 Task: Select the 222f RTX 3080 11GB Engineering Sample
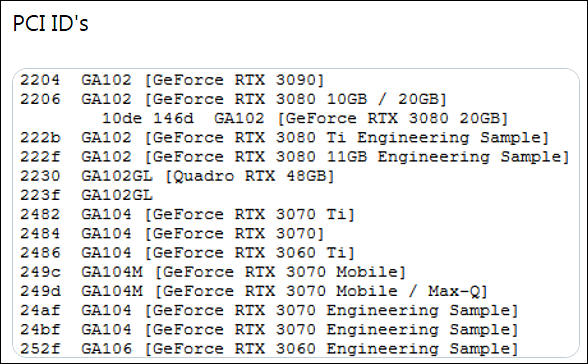point(295,157)
